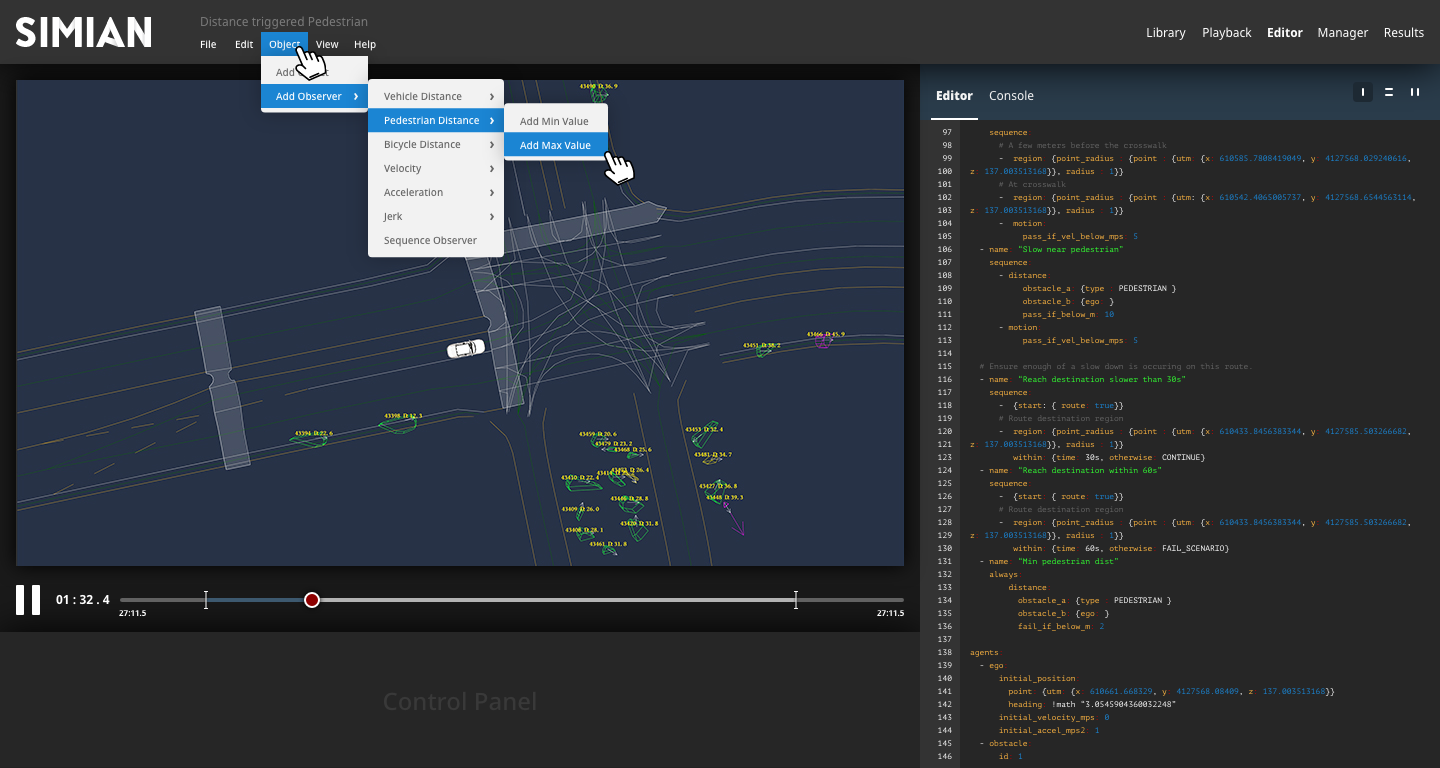Viewport: 1440px width, 768px height.
Task: Click the right trim marker on the timeline
Action: pos(796,600)
